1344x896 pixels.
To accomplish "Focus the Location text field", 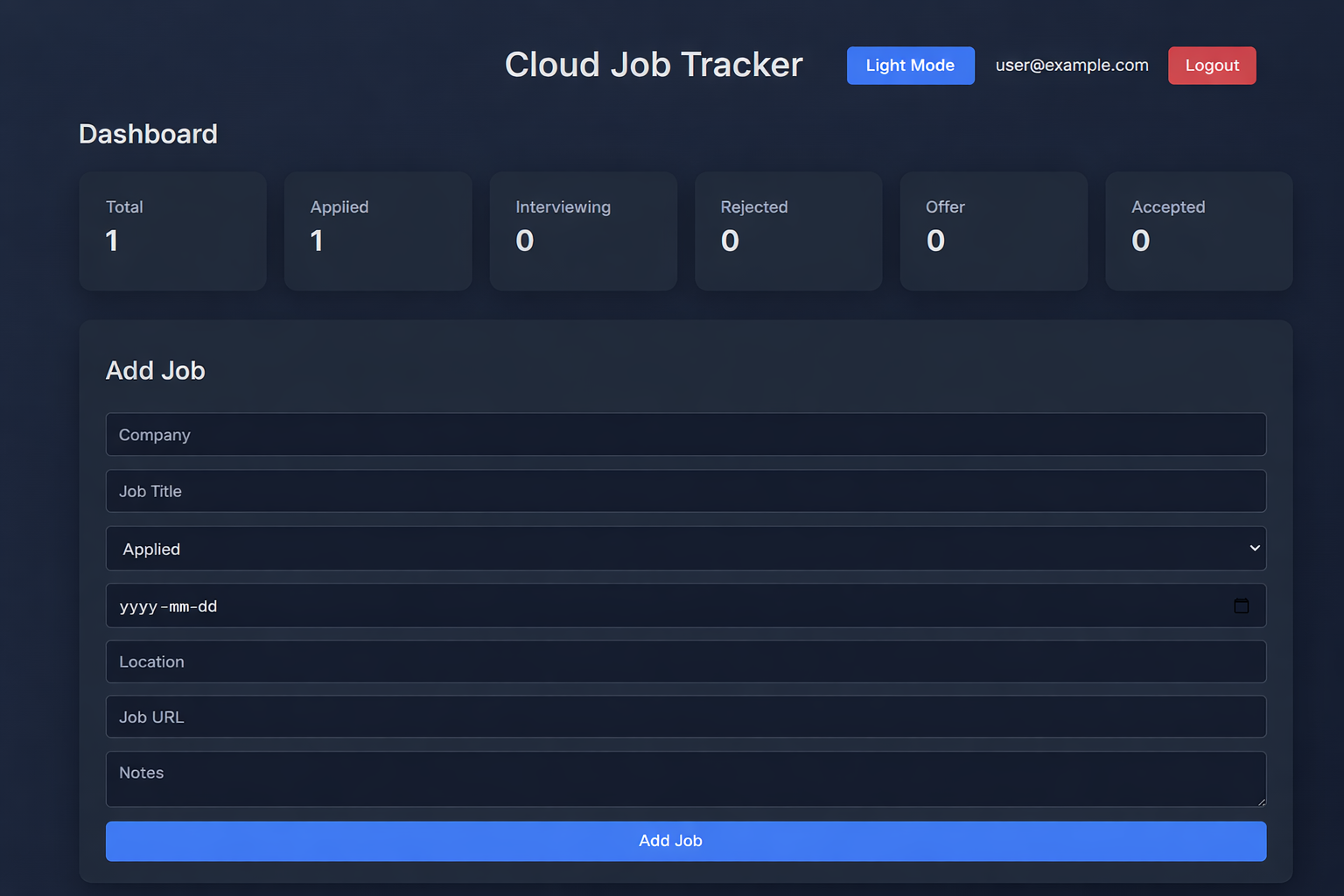I will tap(685, 661).
